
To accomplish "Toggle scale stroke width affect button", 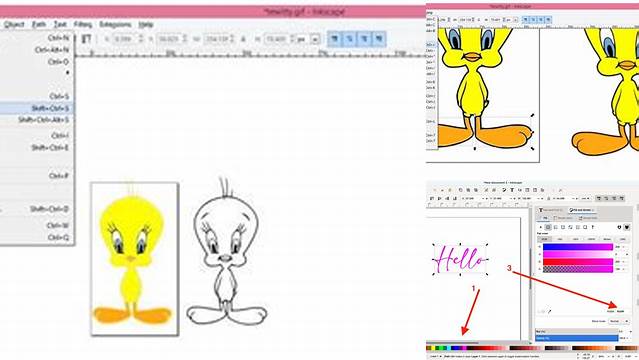I will 335,39.
